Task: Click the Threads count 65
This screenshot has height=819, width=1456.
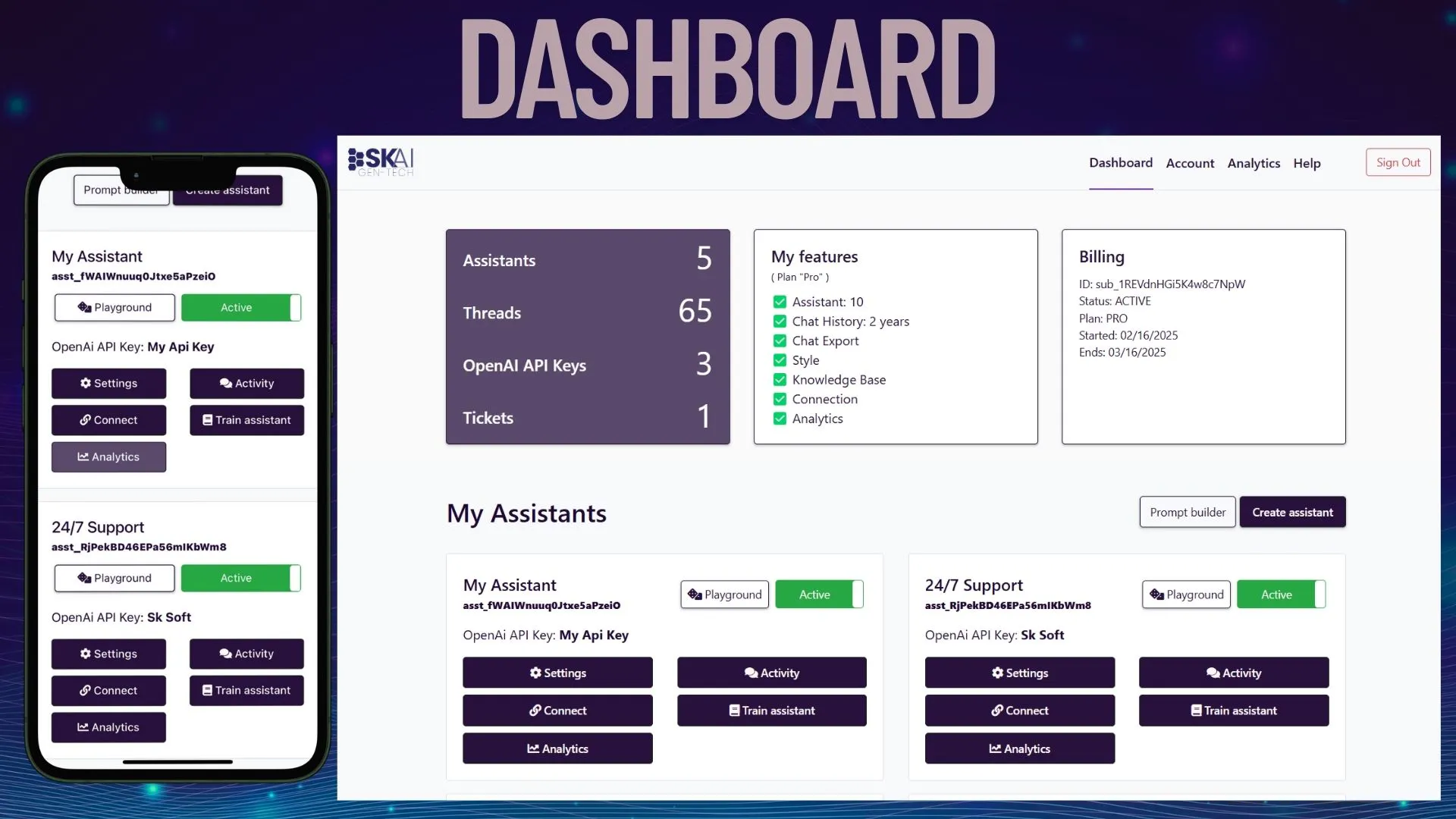Action: click(695, 311)
